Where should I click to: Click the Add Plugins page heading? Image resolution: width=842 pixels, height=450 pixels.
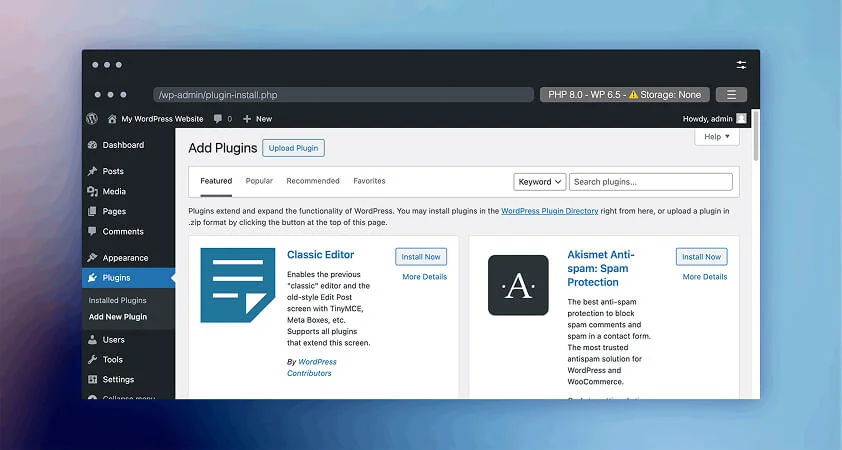pyautogui.click(x=223, y=148)
